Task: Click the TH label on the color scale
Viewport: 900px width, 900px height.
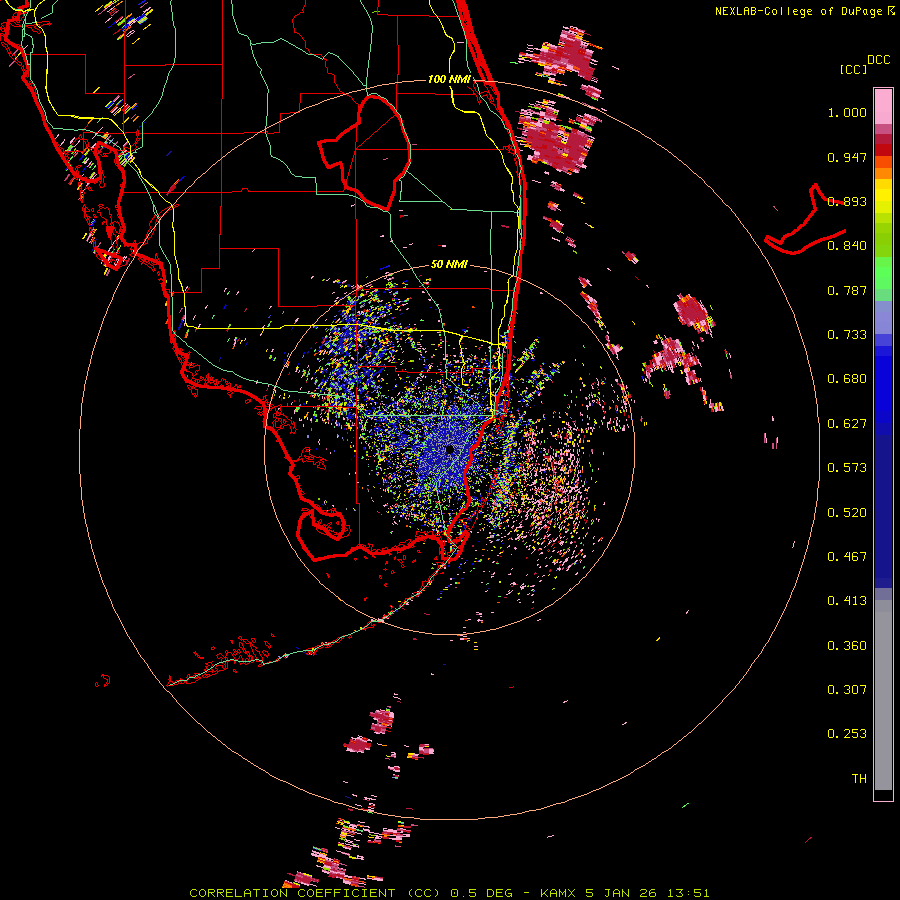Action: 859,779
